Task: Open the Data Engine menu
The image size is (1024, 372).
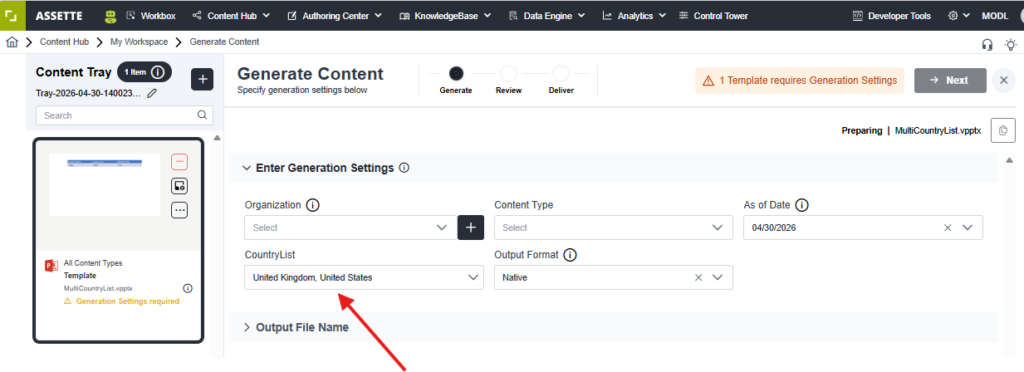Action: (x=546, y=16)
